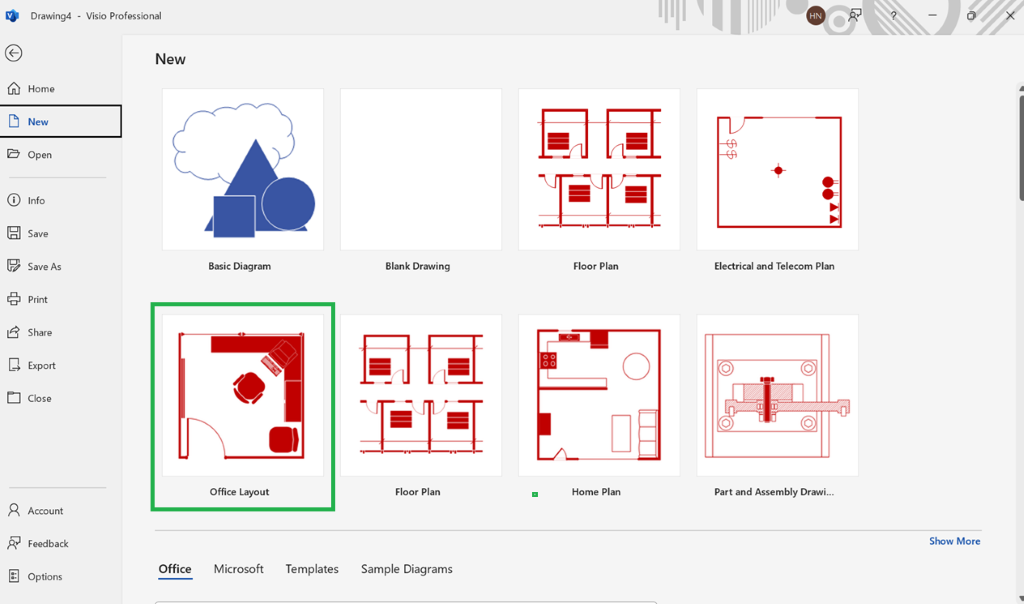Select the Print icon in sidebar
This screenshot has height=604, width=1024.
(14, 299)
